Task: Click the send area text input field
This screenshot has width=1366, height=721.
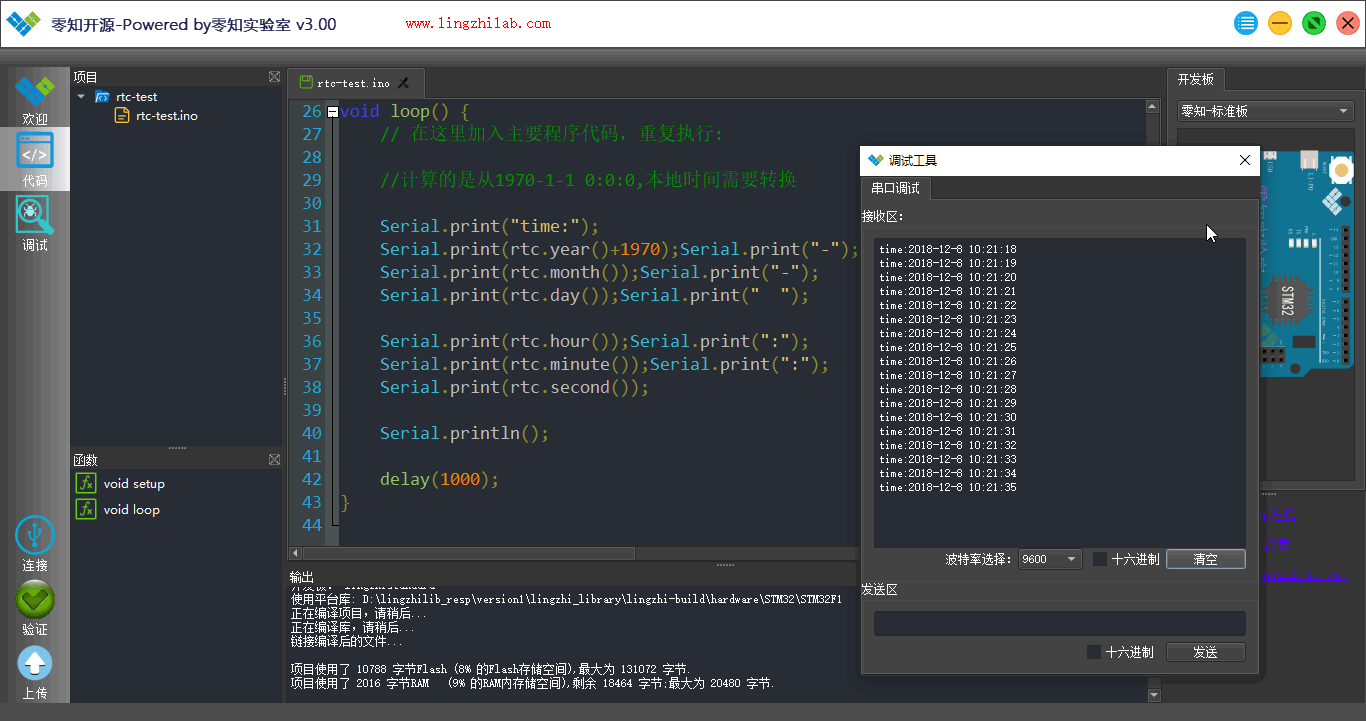Action: point(1060,623)
